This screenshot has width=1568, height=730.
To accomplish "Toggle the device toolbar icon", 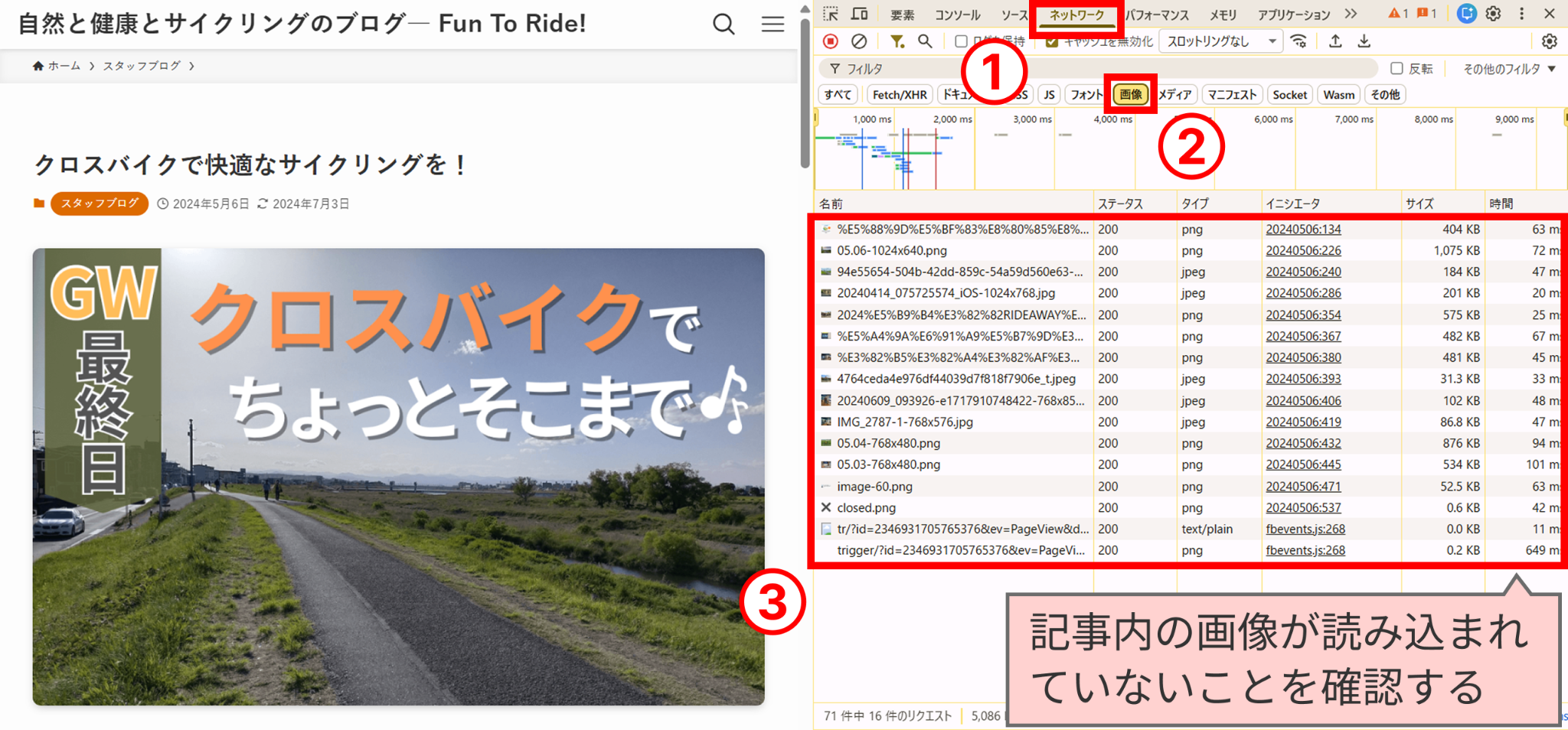I will pyautogui.click(x=859, y=13).
